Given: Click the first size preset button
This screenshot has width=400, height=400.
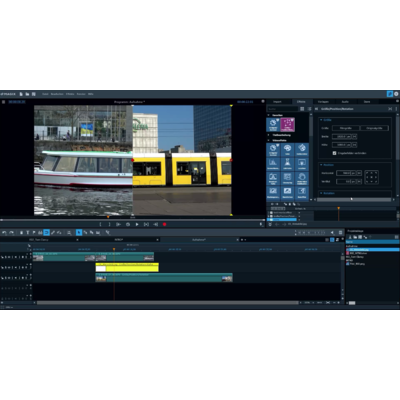Looking at the screenshot, I should 346,128.
